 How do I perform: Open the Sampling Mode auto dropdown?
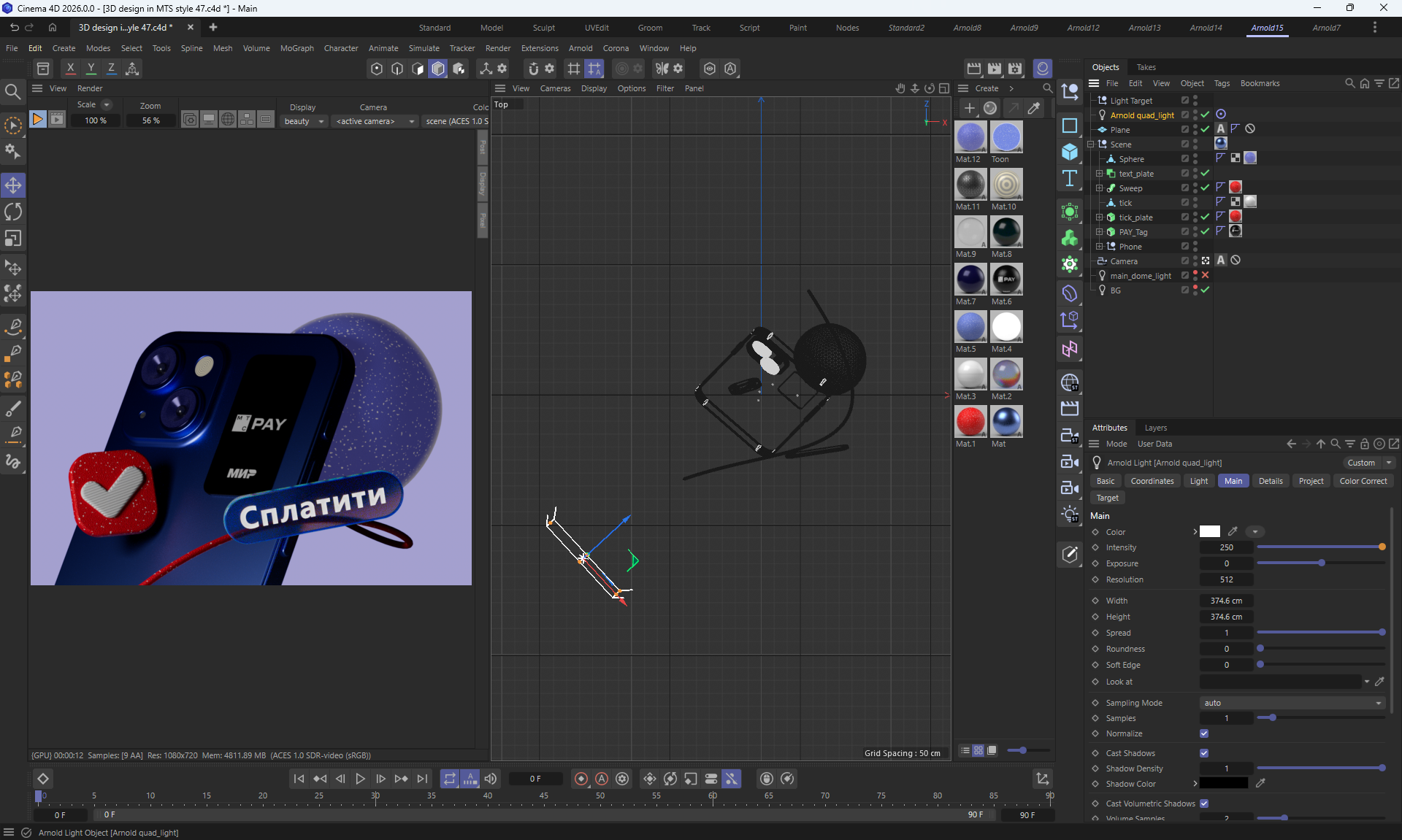(x=1291, y=703)
